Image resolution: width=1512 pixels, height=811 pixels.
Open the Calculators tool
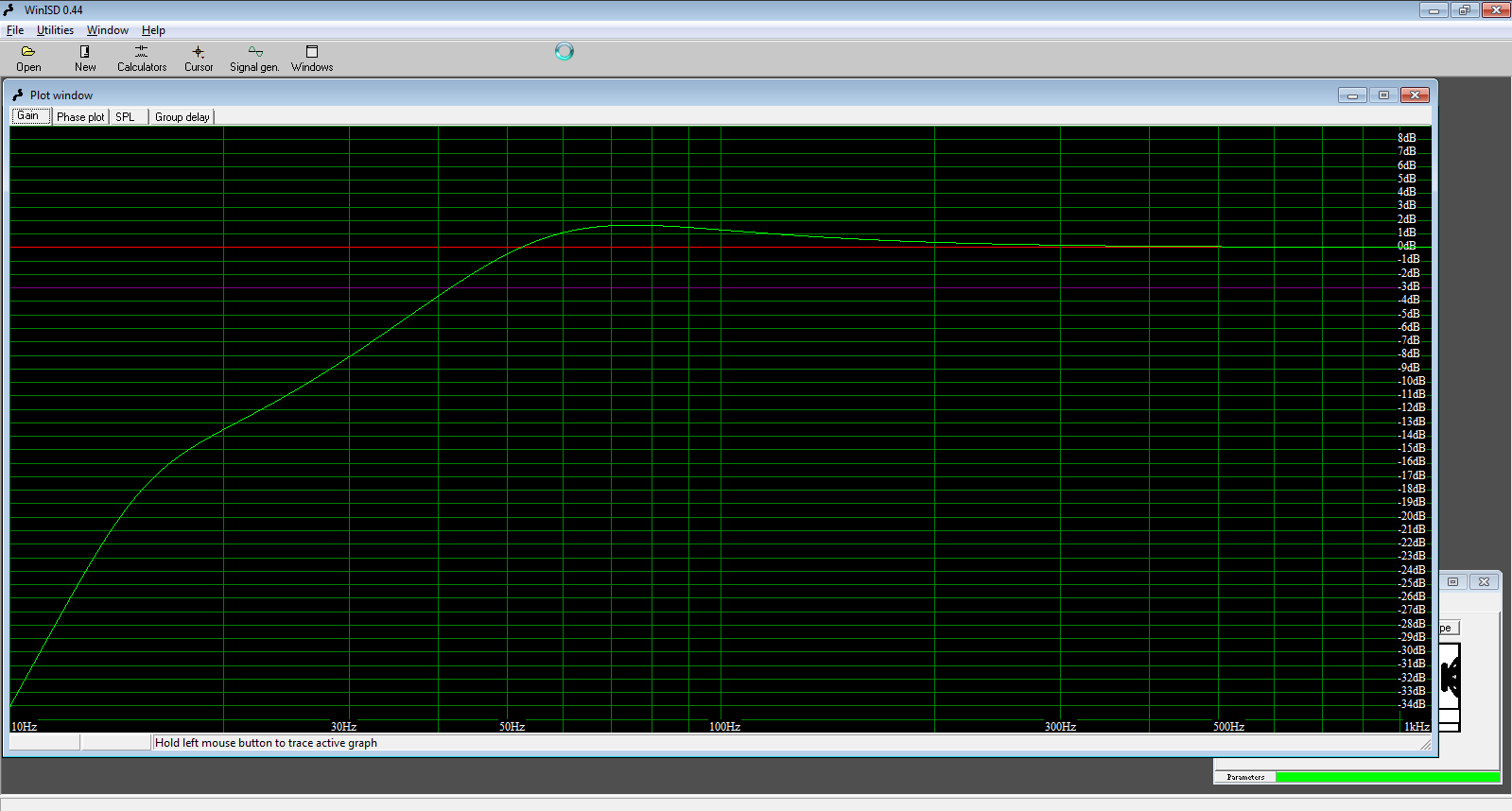point(142,59)
